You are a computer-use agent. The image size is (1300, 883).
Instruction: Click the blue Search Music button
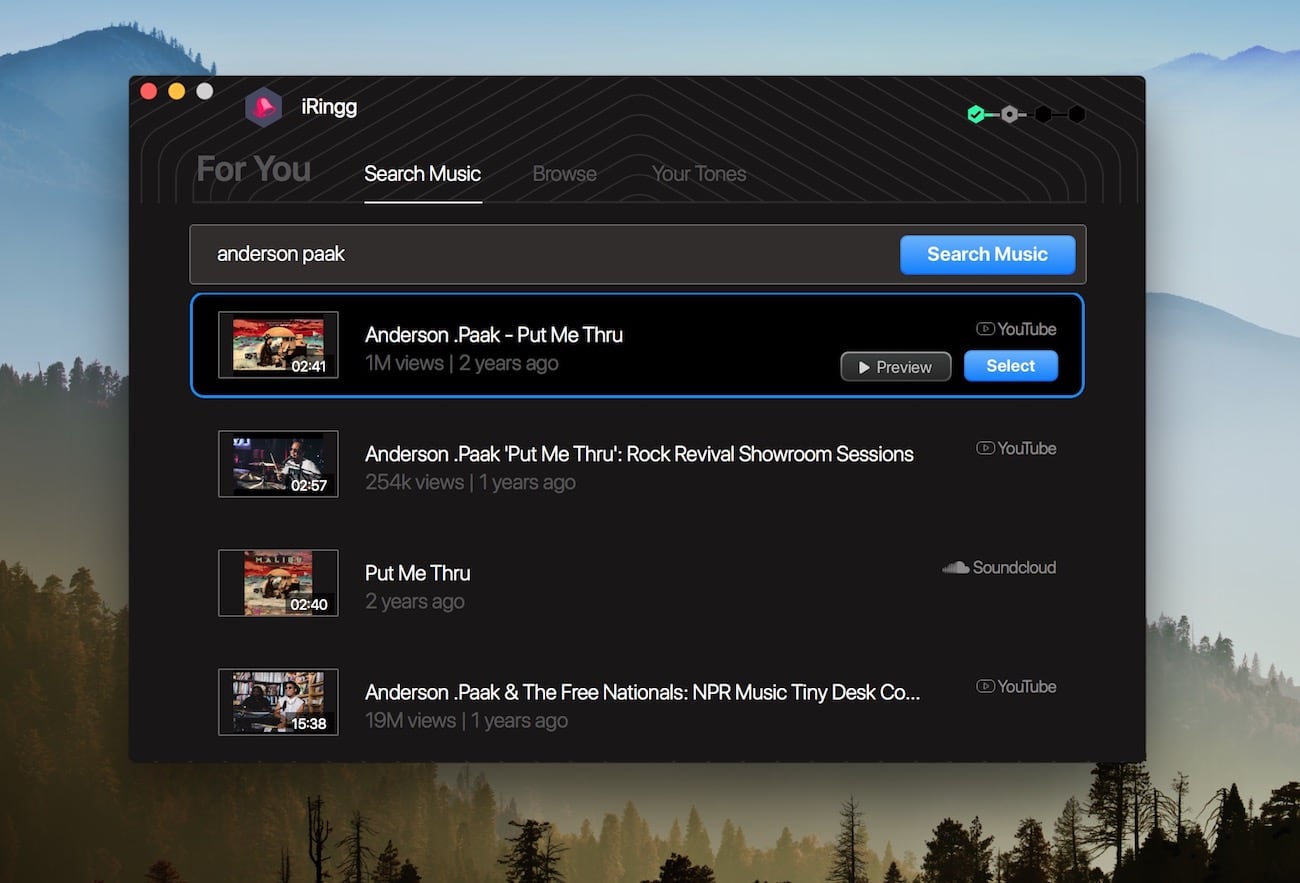point(987,254)
